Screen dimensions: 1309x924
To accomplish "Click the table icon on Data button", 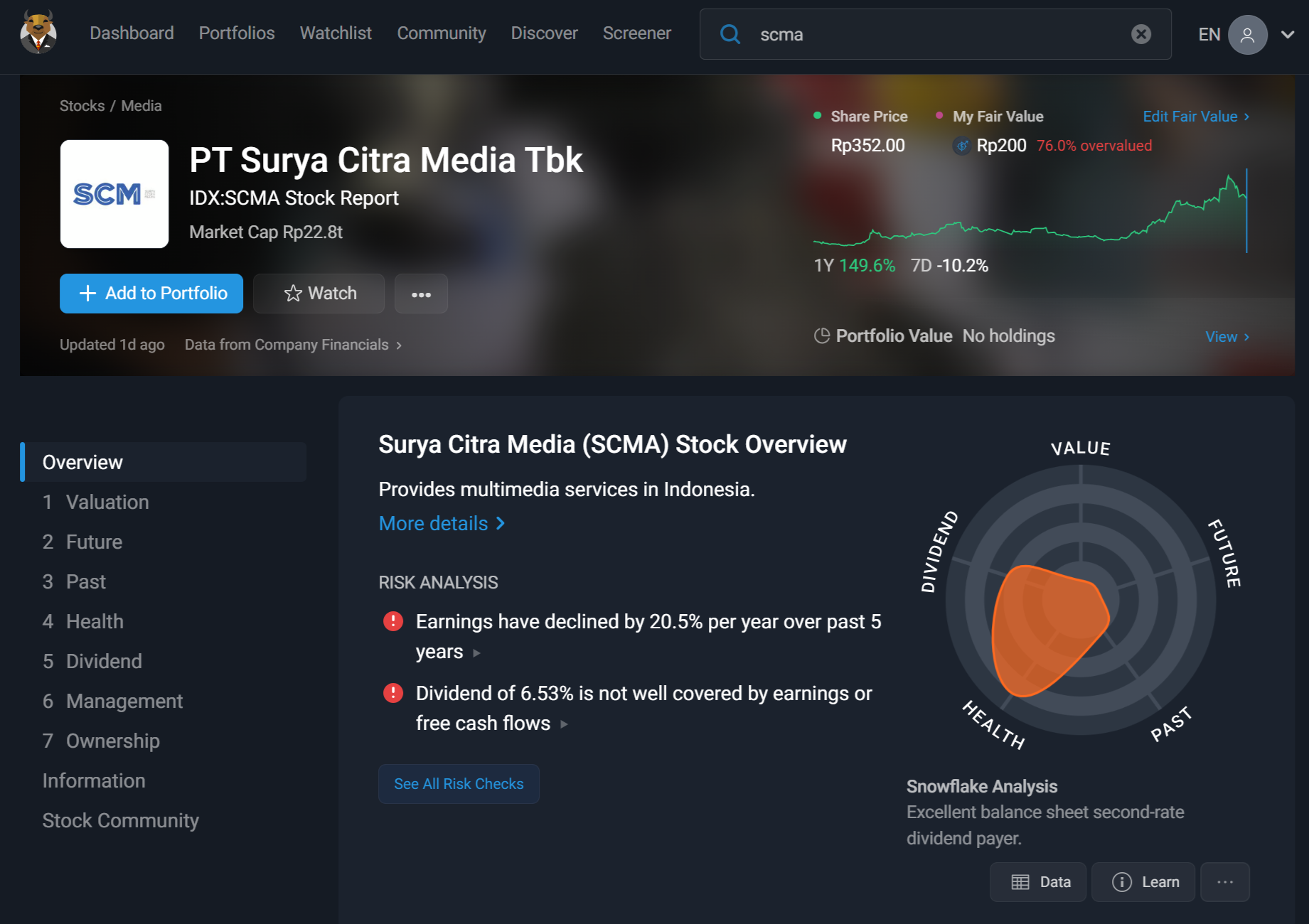I will click(1020, 882).
